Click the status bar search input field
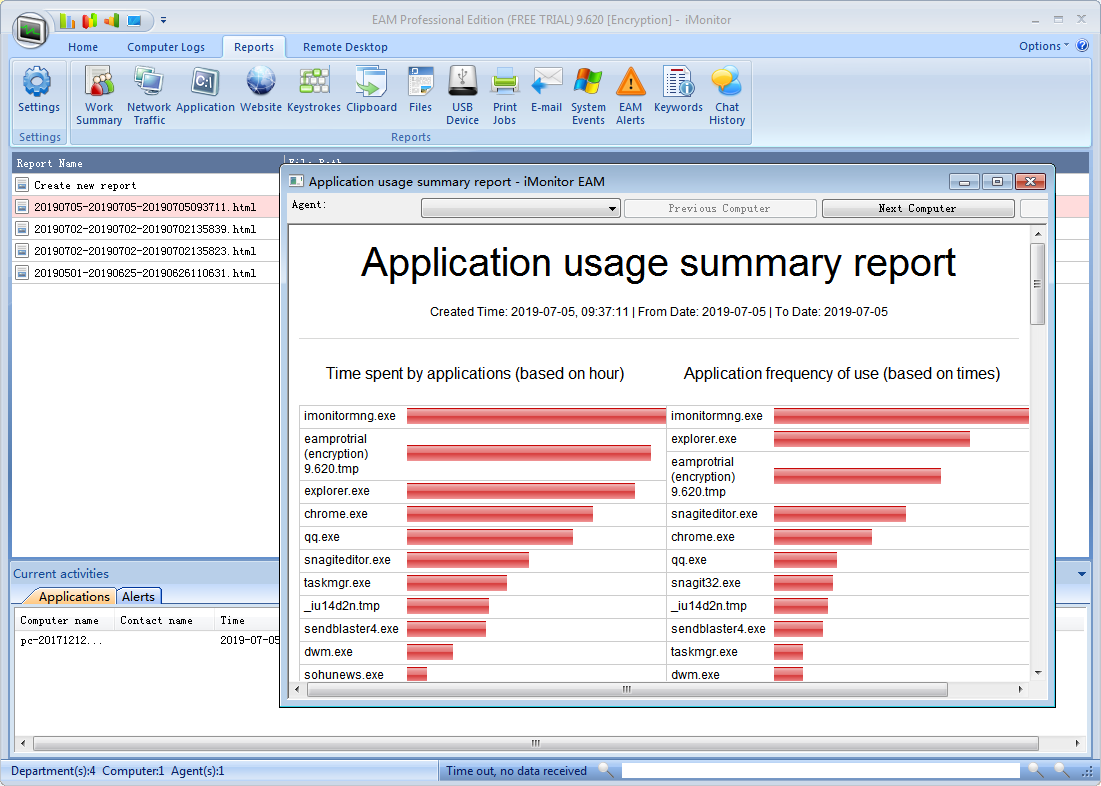 tap(820, 771)
